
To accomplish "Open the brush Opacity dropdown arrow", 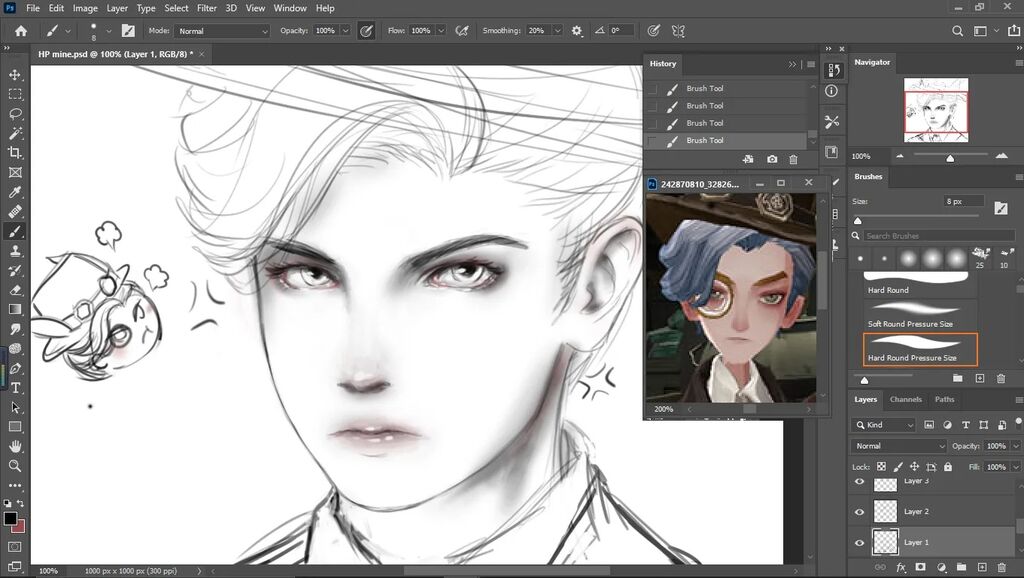I will 345,31.
